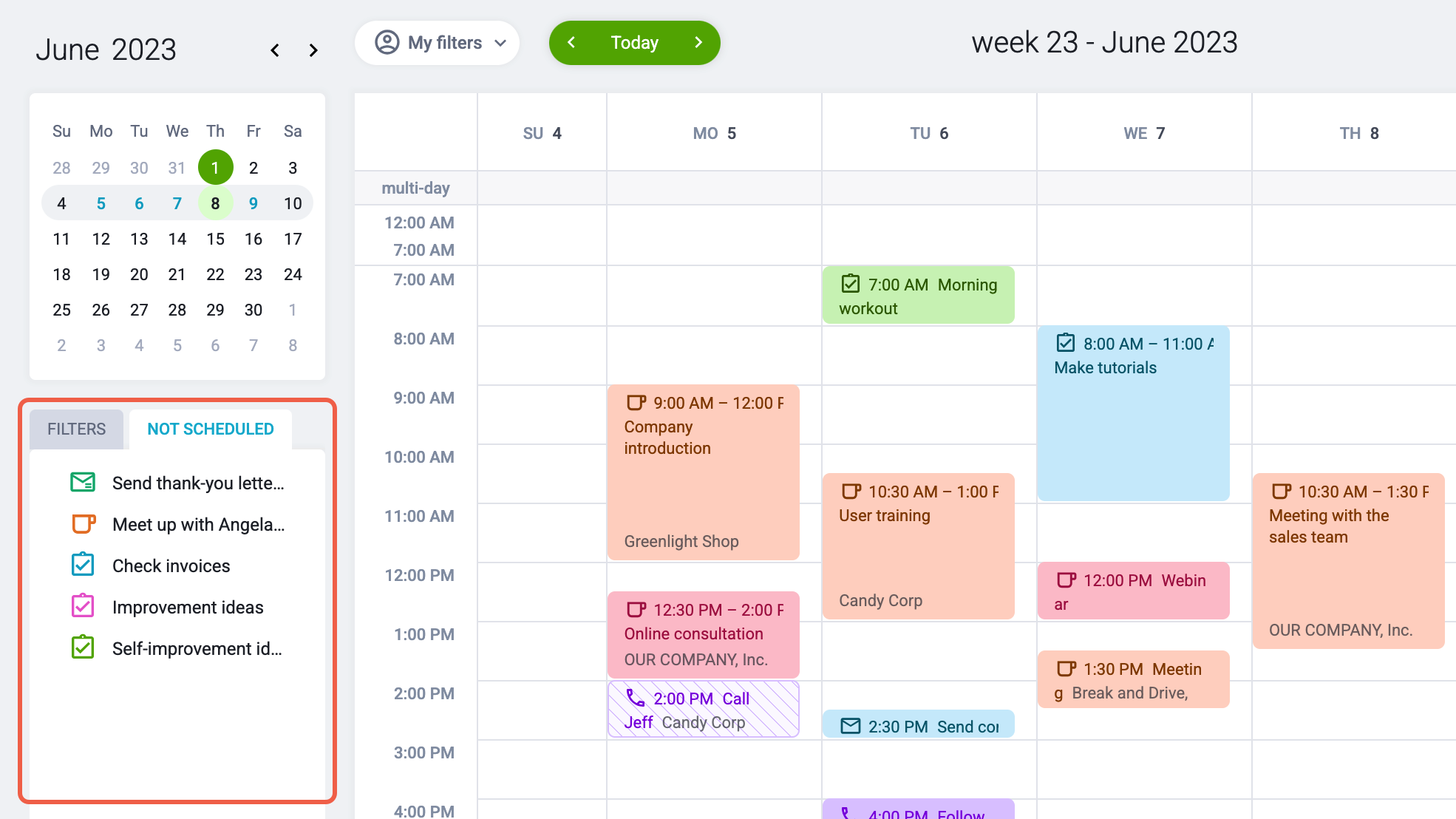This screenshot has height=819, width=1456.
Task: Click the Today button
Action: tap(635, 43)
